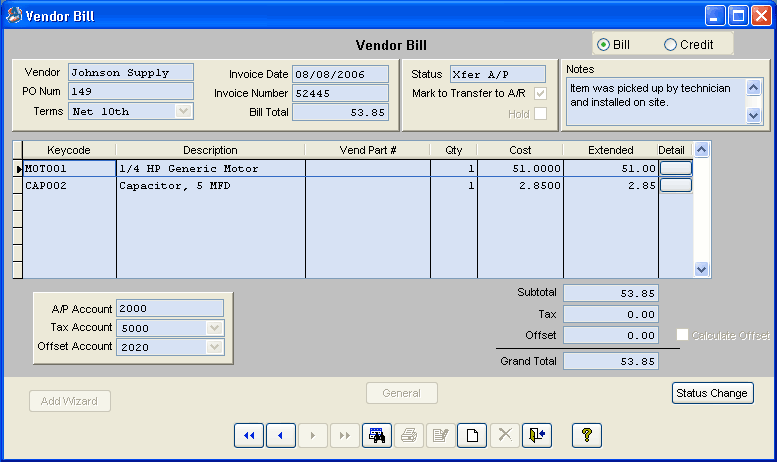Open Detail for the MOT001 line
The height and width of the screenshot is (462, 777).
[x=676, y=168]
